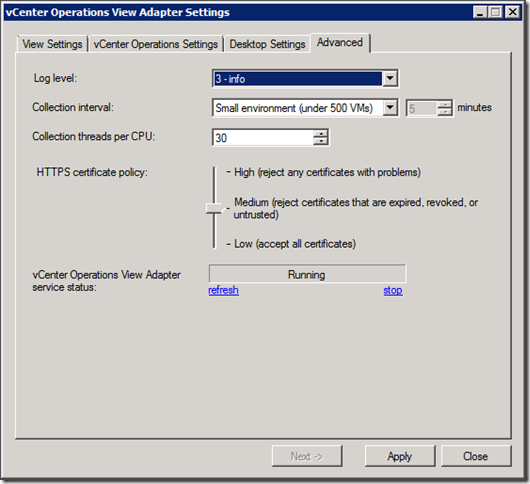
Task: Click the selected '3 - info' log value
Action: click(298, 79)
